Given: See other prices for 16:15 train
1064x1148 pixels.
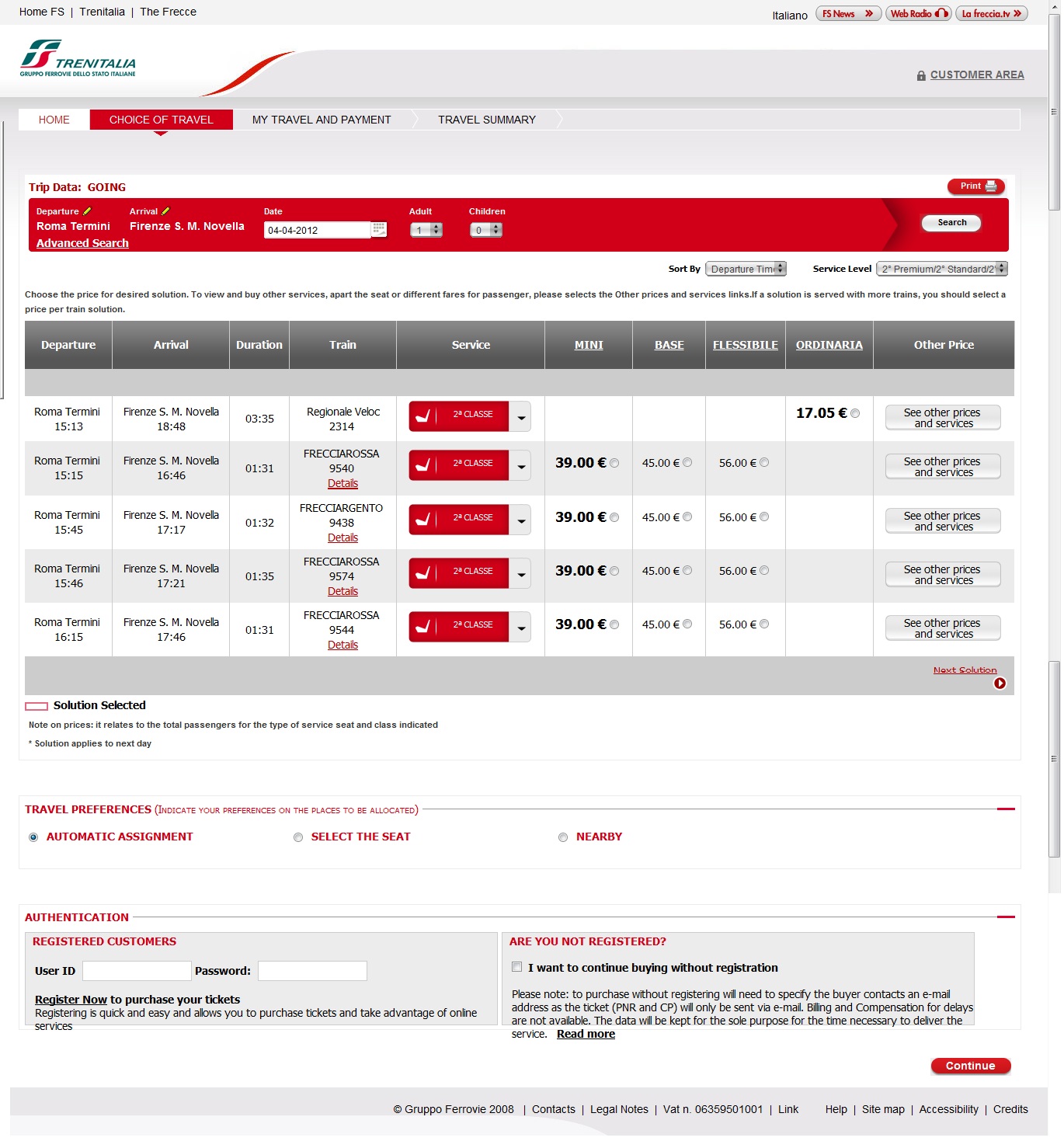Looking at the screenshot, I should click(x=943, y=628).
